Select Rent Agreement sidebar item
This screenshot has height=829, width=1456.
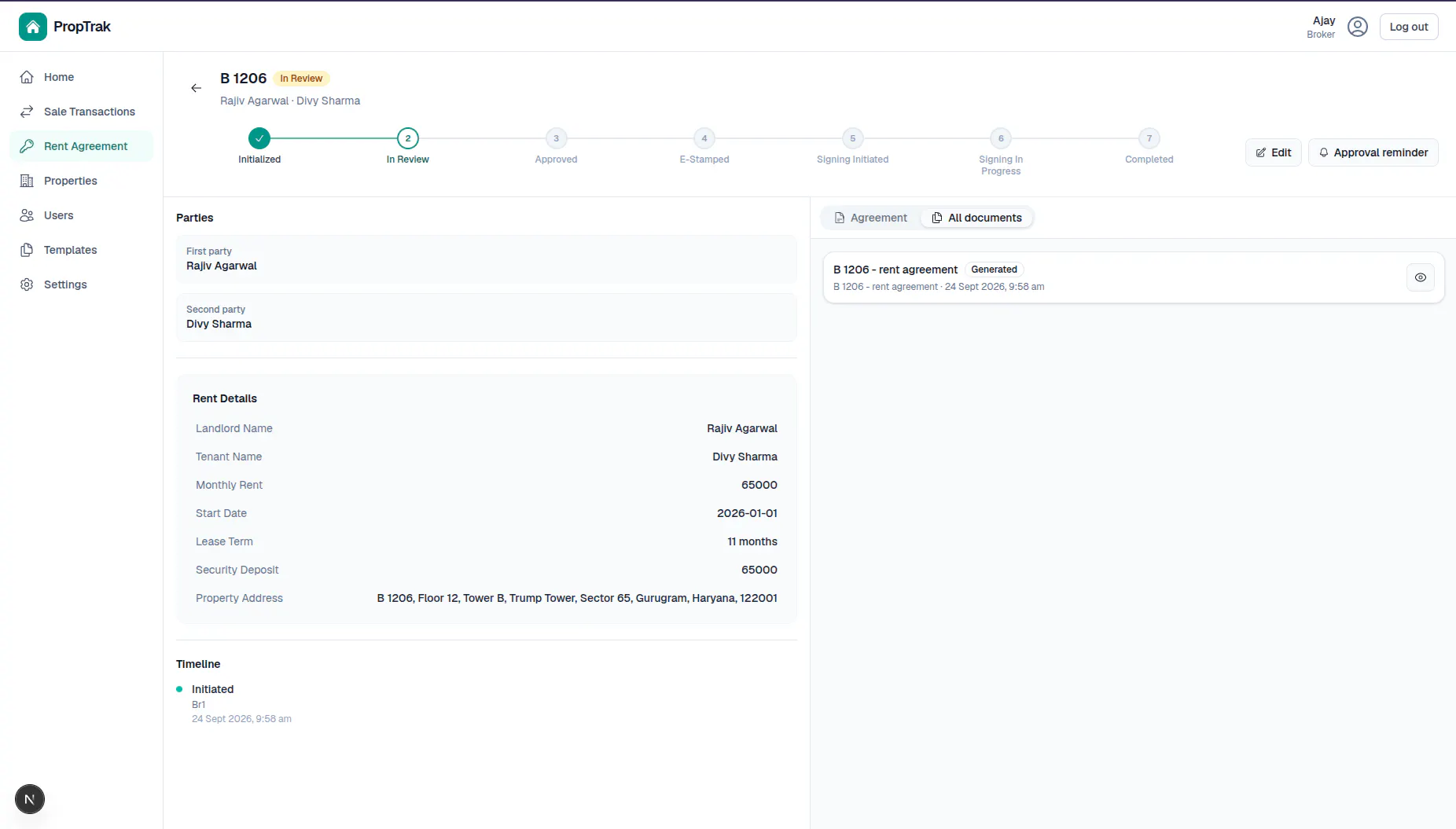point(81,146)
